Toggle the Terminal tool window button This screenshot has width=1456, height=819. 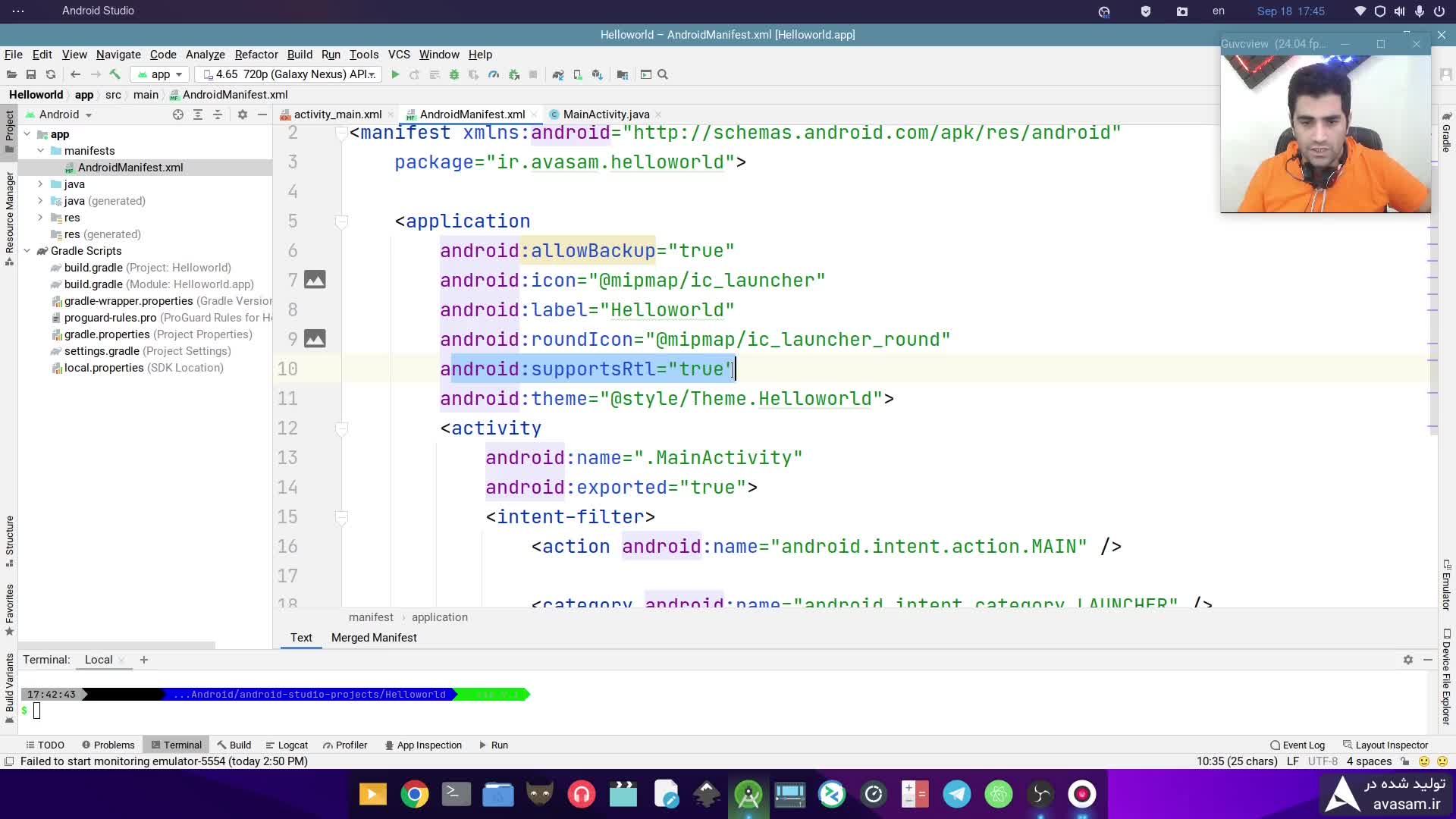(x=177, y=745)
